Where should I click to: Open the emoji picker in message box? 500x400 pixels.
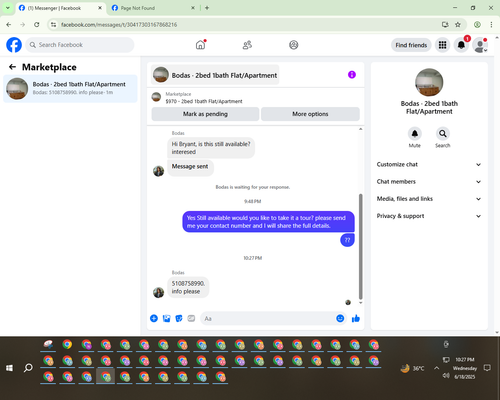(340, 318)
